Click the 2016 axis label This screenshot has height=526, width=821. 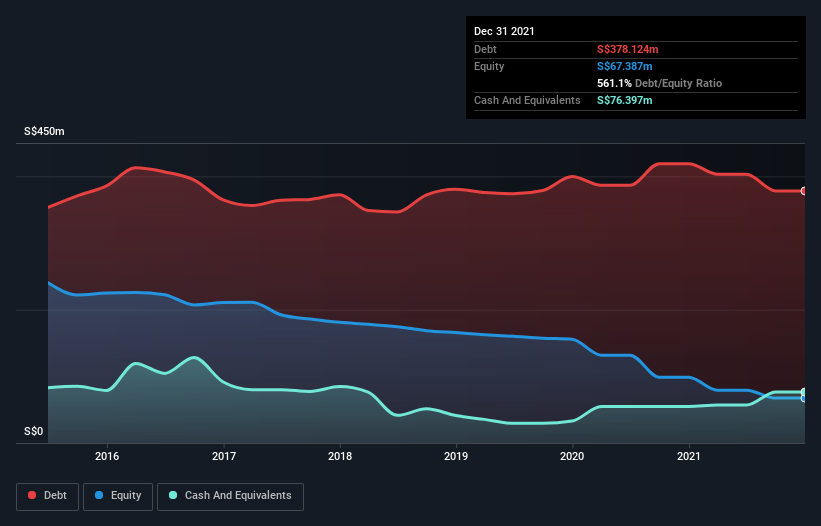click(107, 456)
